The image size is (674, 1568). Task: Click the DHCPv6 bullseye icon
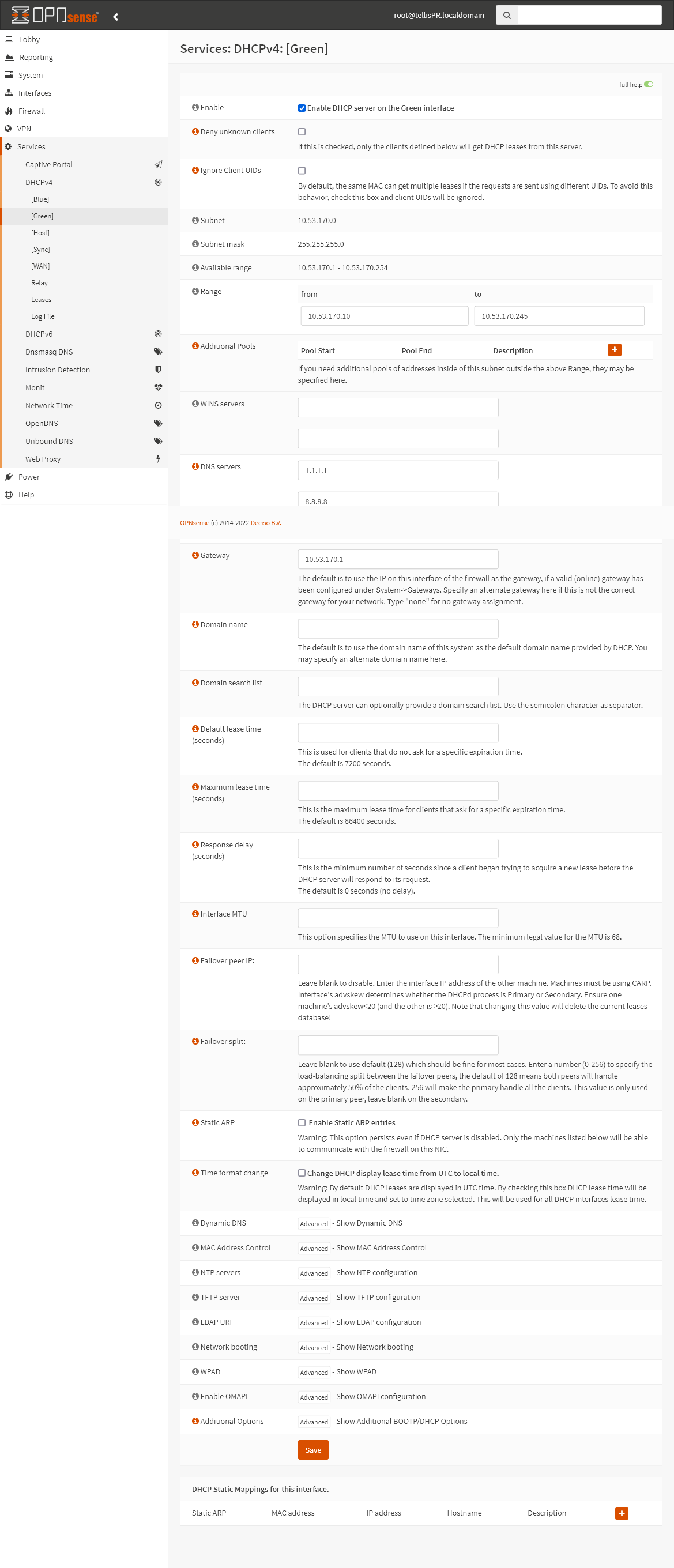159,334
